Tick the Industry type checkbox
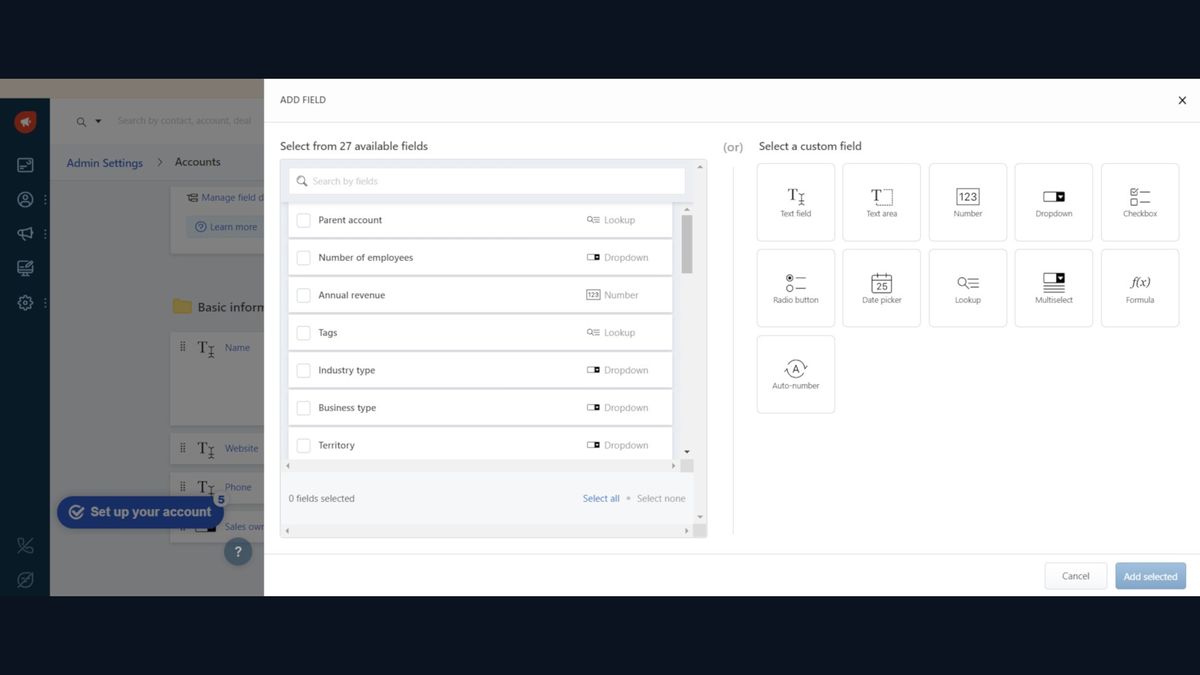This screenshot has width=1200, height=675. pyautogui.click(x=303, y=369)
